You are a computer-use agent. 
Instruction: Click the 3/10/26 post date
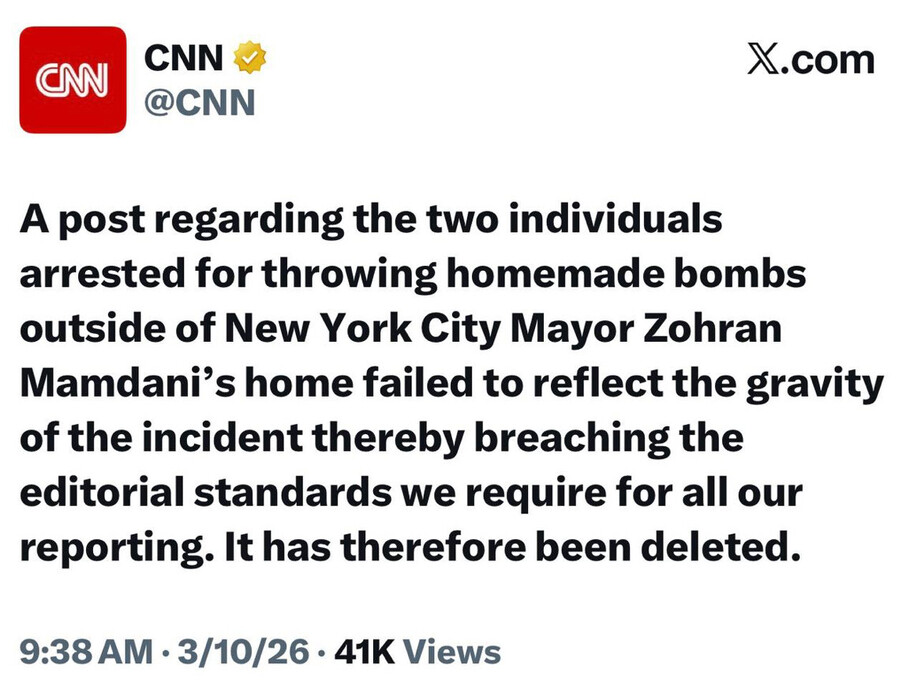pyautogui.click(x=241, y=653)
